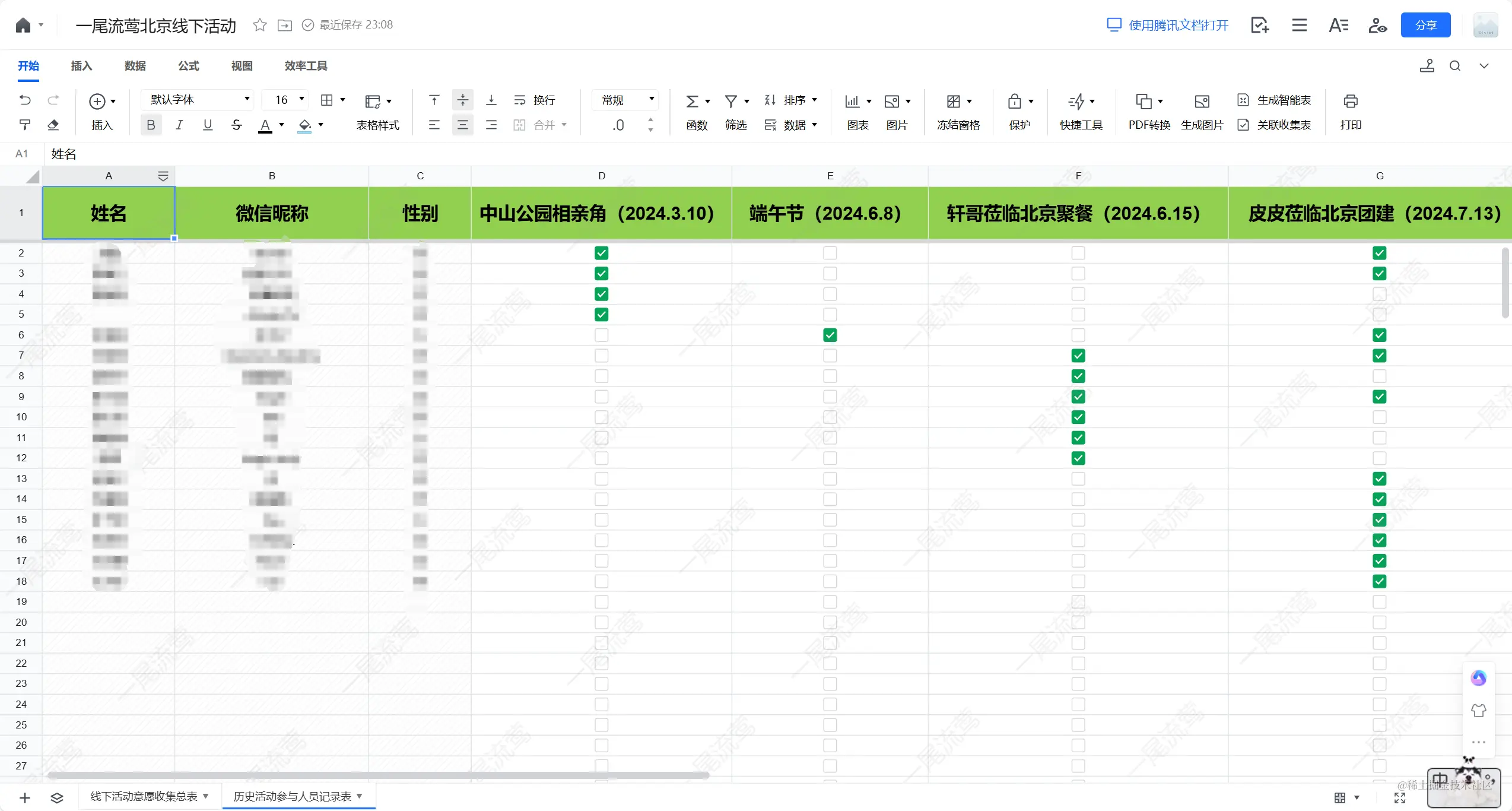
Task: Click the sheet list layers icon
Action: tap(57, 797)
